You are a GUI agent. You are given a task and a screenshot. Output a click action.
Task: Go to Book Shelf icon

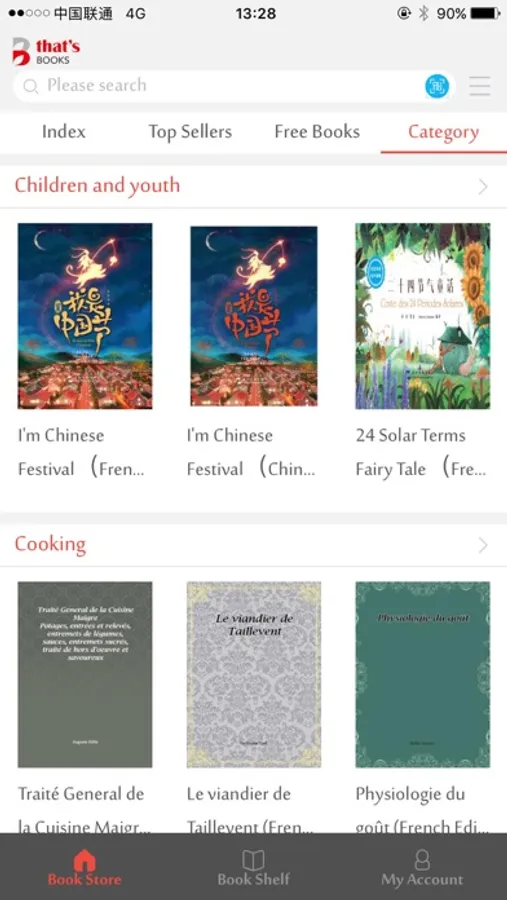pyautogui.click(x=253, y=860)
